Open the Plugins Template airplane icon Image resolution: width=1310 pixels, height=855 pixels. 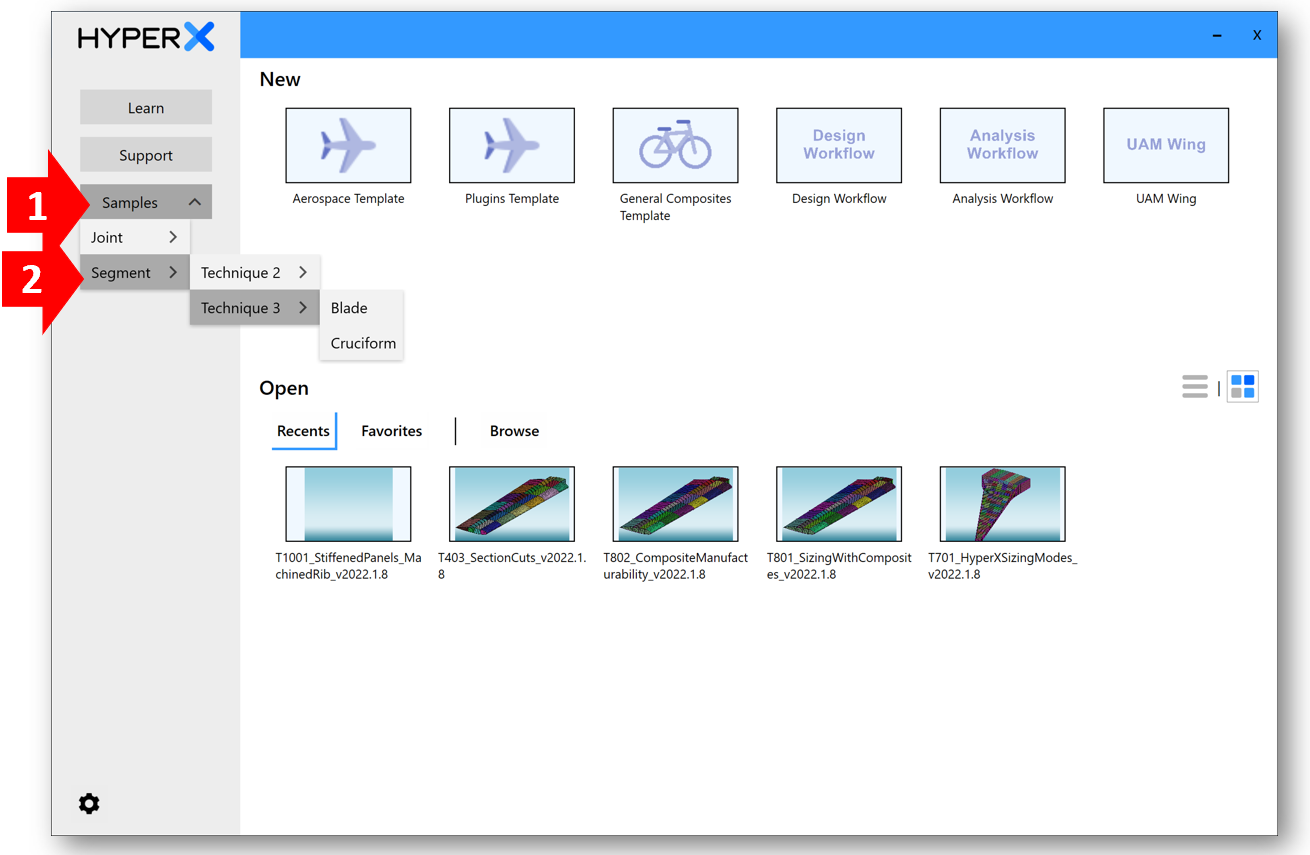[x=512, y=146]
